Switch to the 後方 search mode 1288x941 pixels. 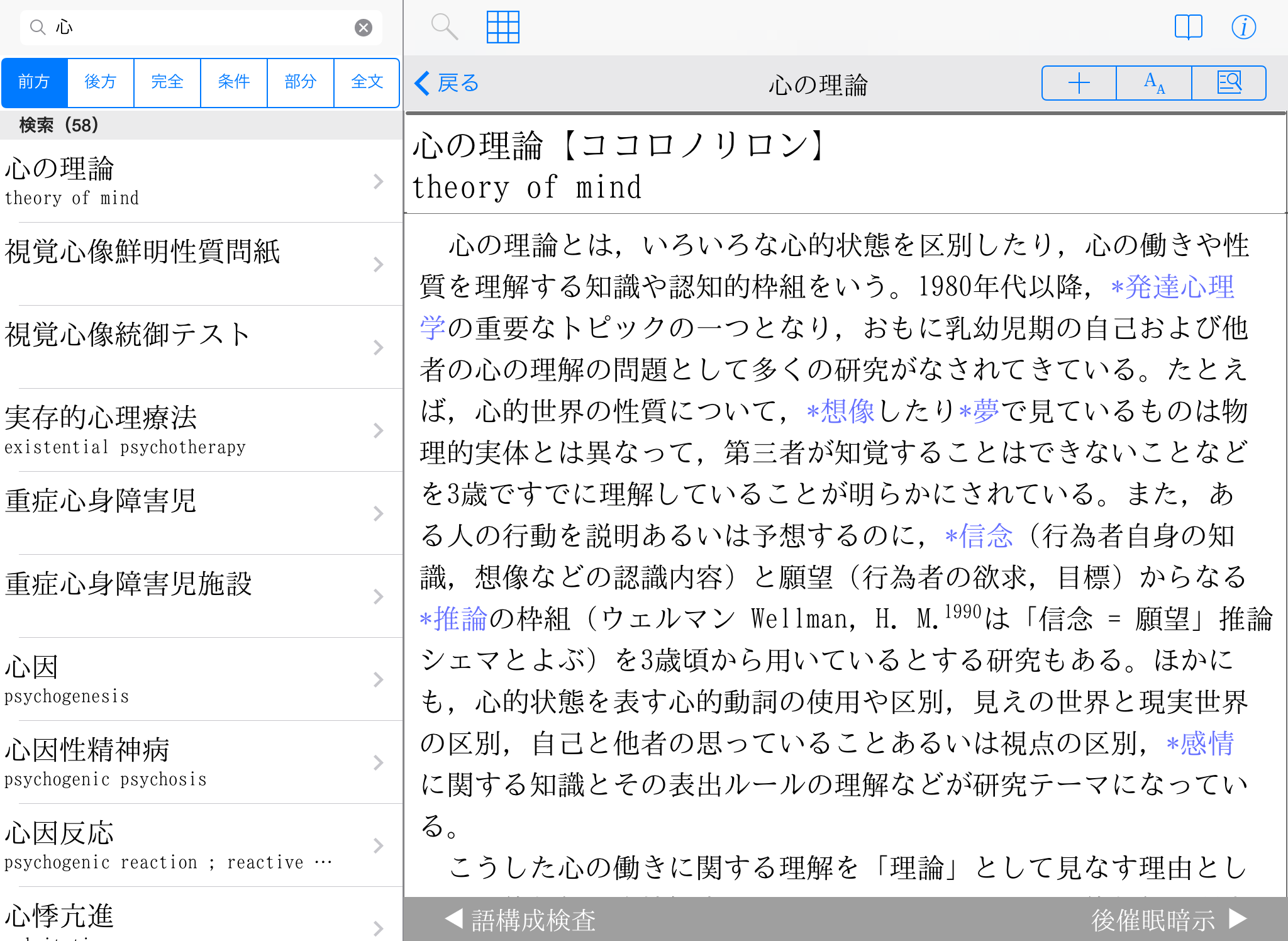pyautogui.click(x=101, y=82)
